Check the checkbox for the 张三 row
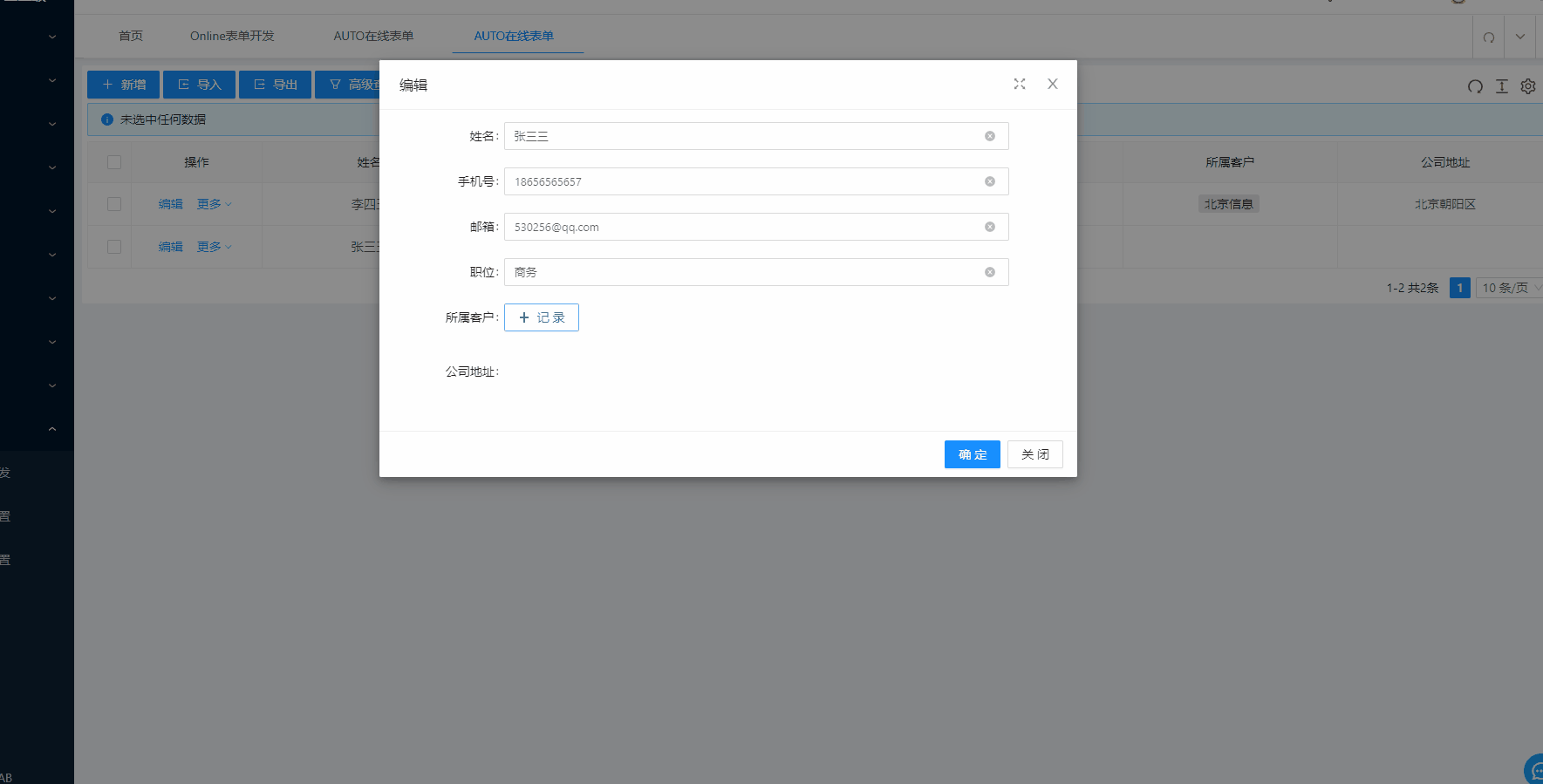The image size is (1543, 784). [114, 247]
